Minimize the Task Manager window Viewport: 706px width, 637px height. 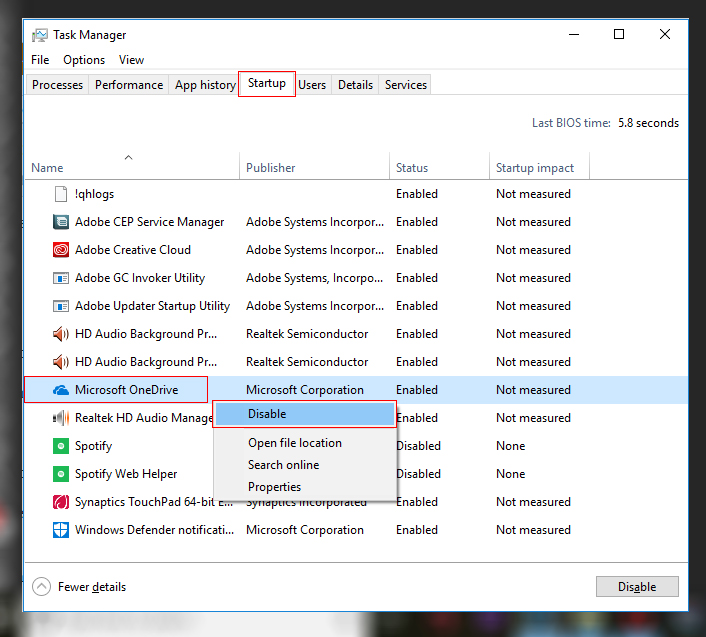click(574, 35)
